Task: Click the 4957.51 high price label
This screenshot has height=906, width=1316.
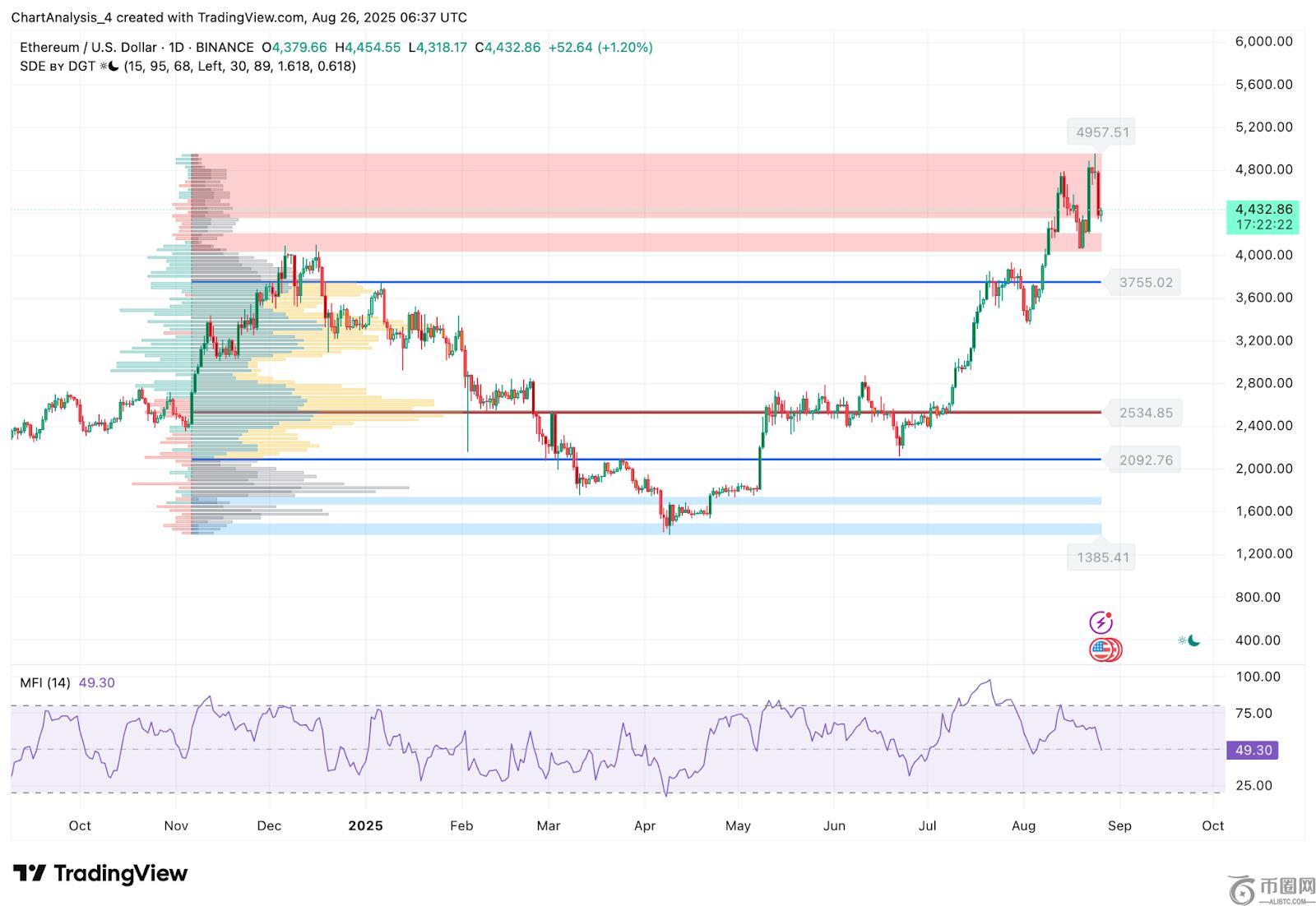Action: point(1102,132)
